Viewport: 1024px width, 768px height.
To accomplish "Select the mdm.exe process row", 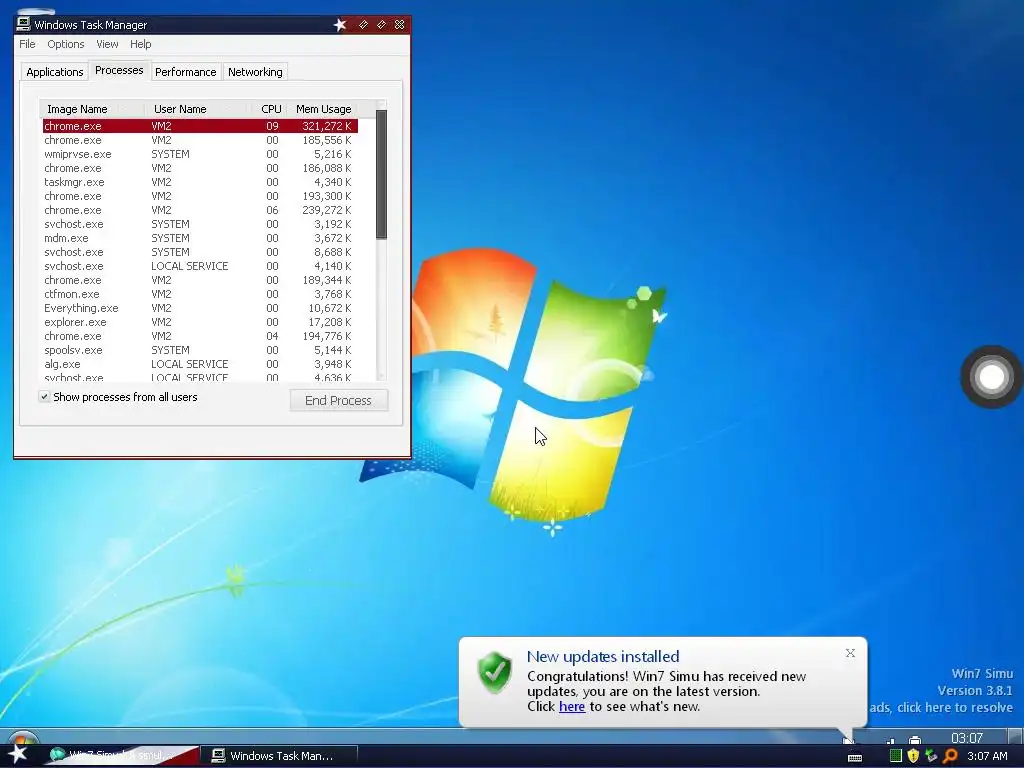I will click(x=200, y=238).
